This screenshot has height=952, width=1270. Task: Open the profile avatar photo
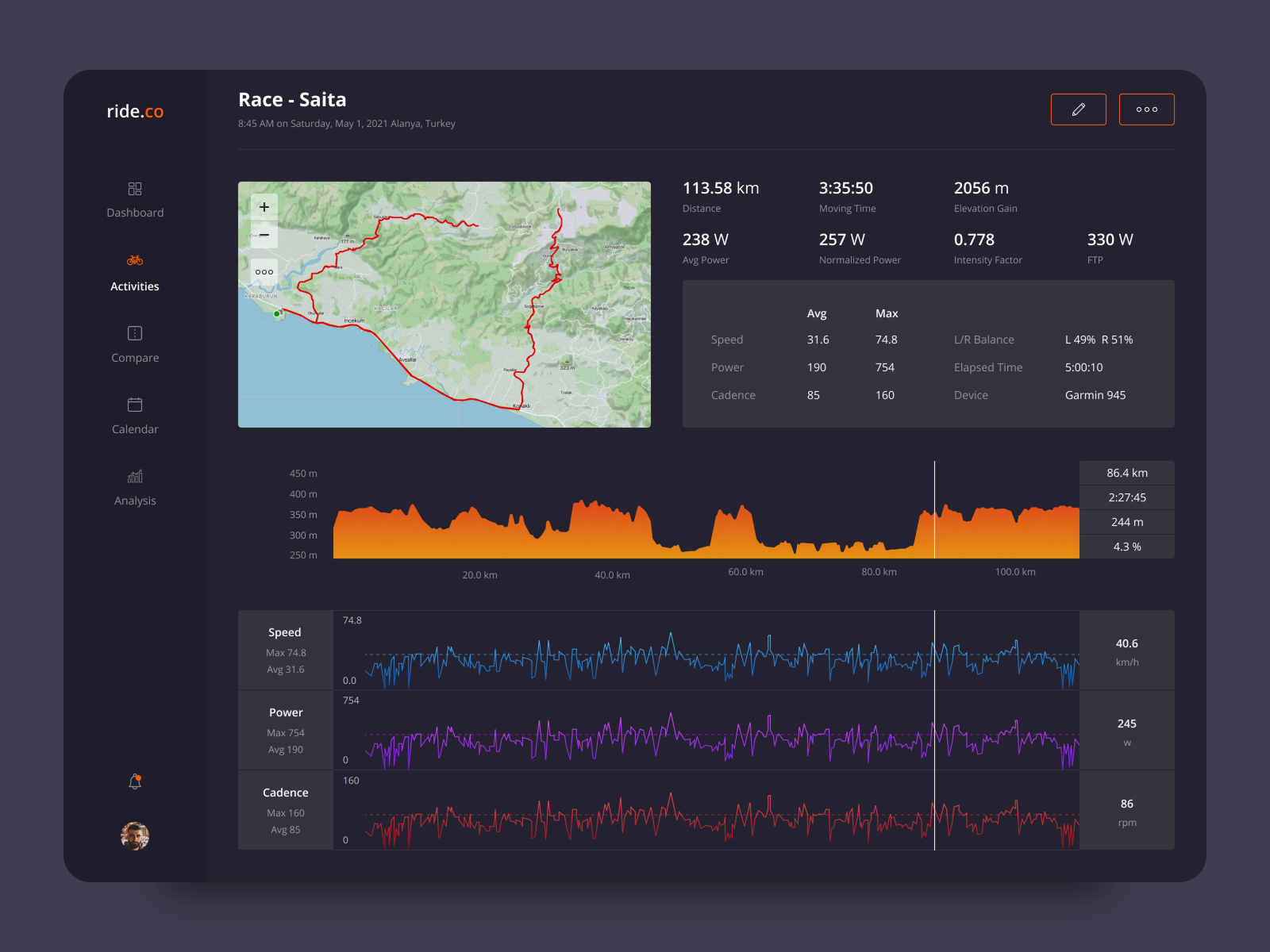point(135,835)
